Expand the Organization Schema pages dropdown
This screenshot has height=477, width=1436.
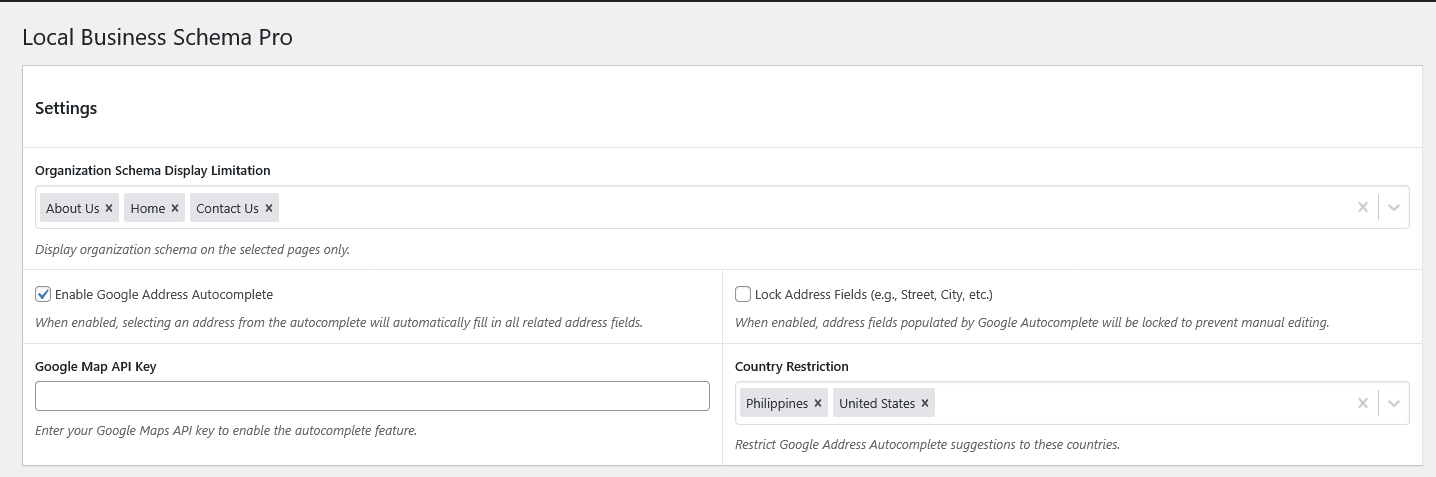pos(1394,208)
